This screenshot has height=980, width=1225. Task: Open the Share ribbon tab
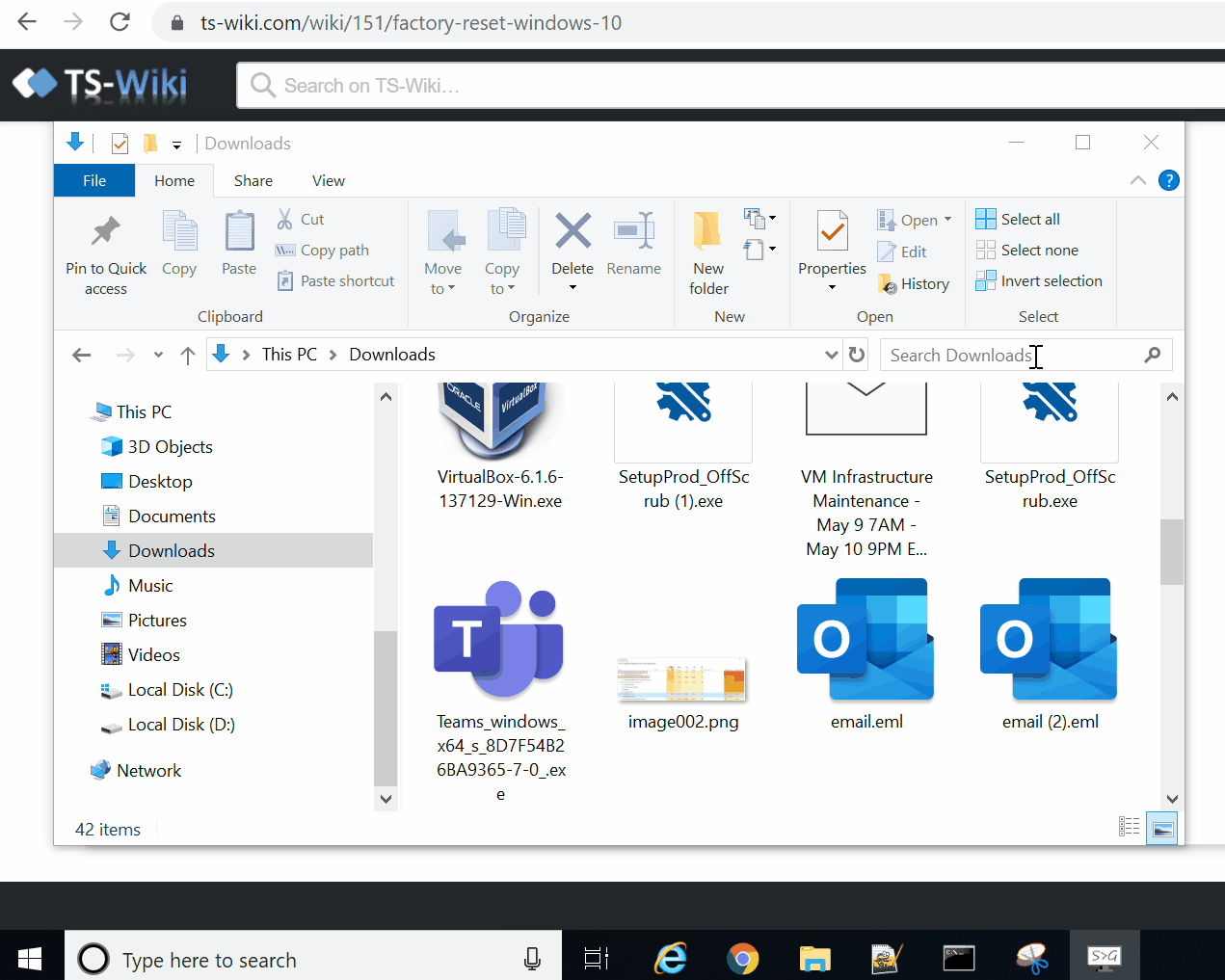click(253, 181)
